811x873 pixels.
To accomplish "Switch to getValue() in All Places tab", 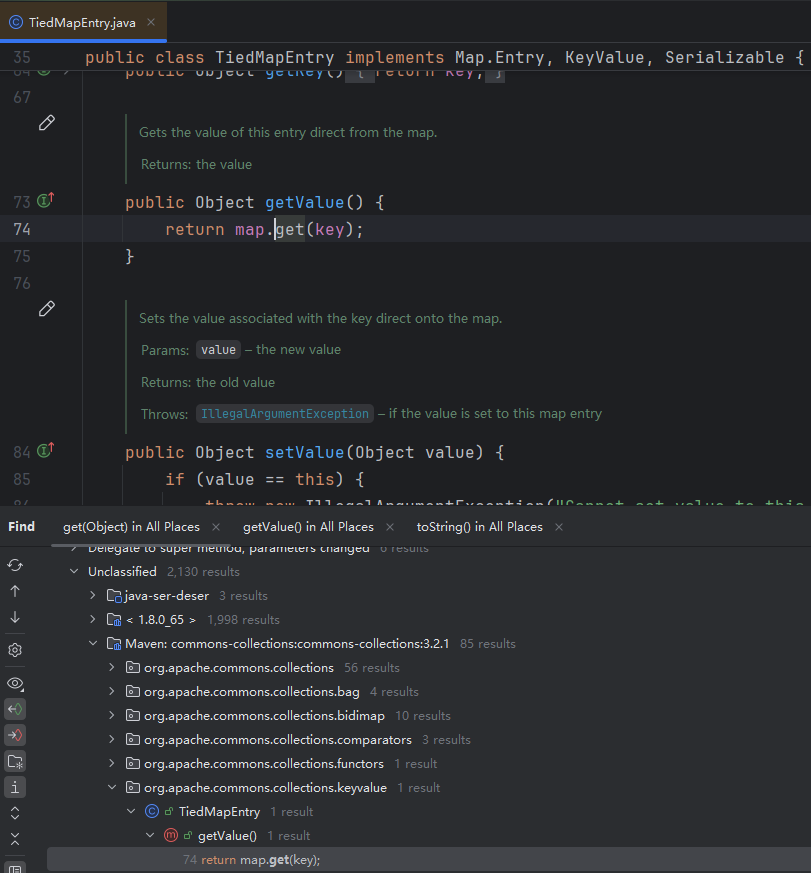I will pos(308,527).
